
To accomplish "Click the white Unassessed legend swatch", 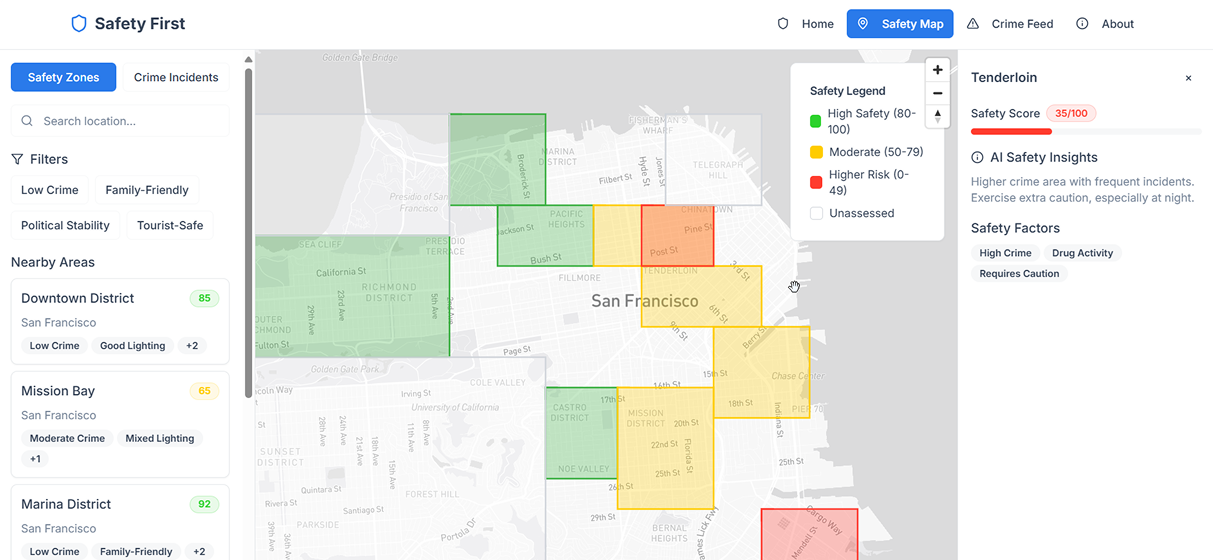I will coord(816,213).
